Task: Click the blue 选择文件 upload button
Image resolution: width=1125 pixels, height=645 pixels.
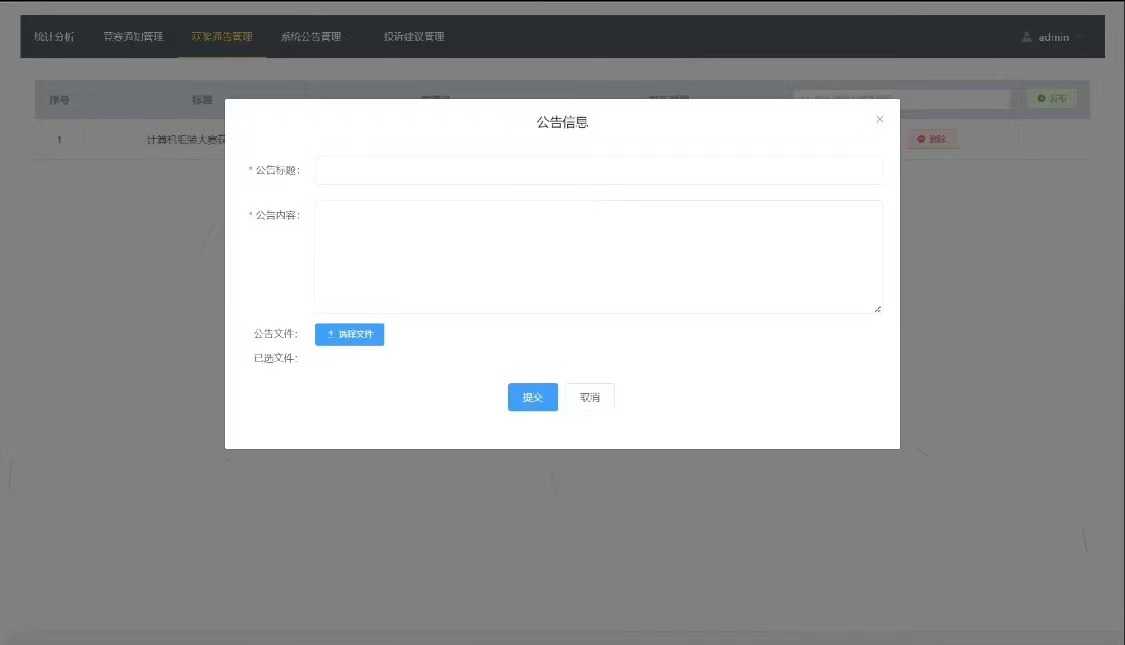Action: (349, 334)
